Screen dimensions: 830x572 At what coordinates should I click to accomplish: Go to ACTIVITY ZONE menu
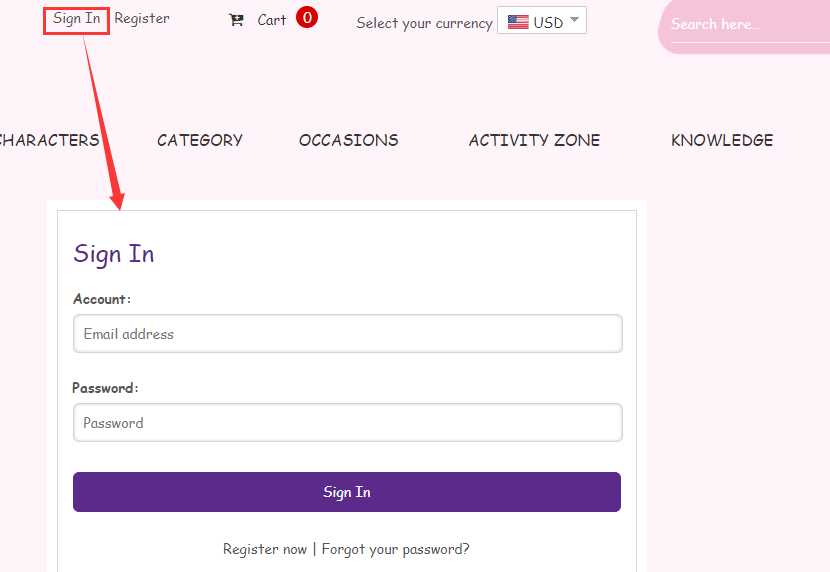(534, 140)
